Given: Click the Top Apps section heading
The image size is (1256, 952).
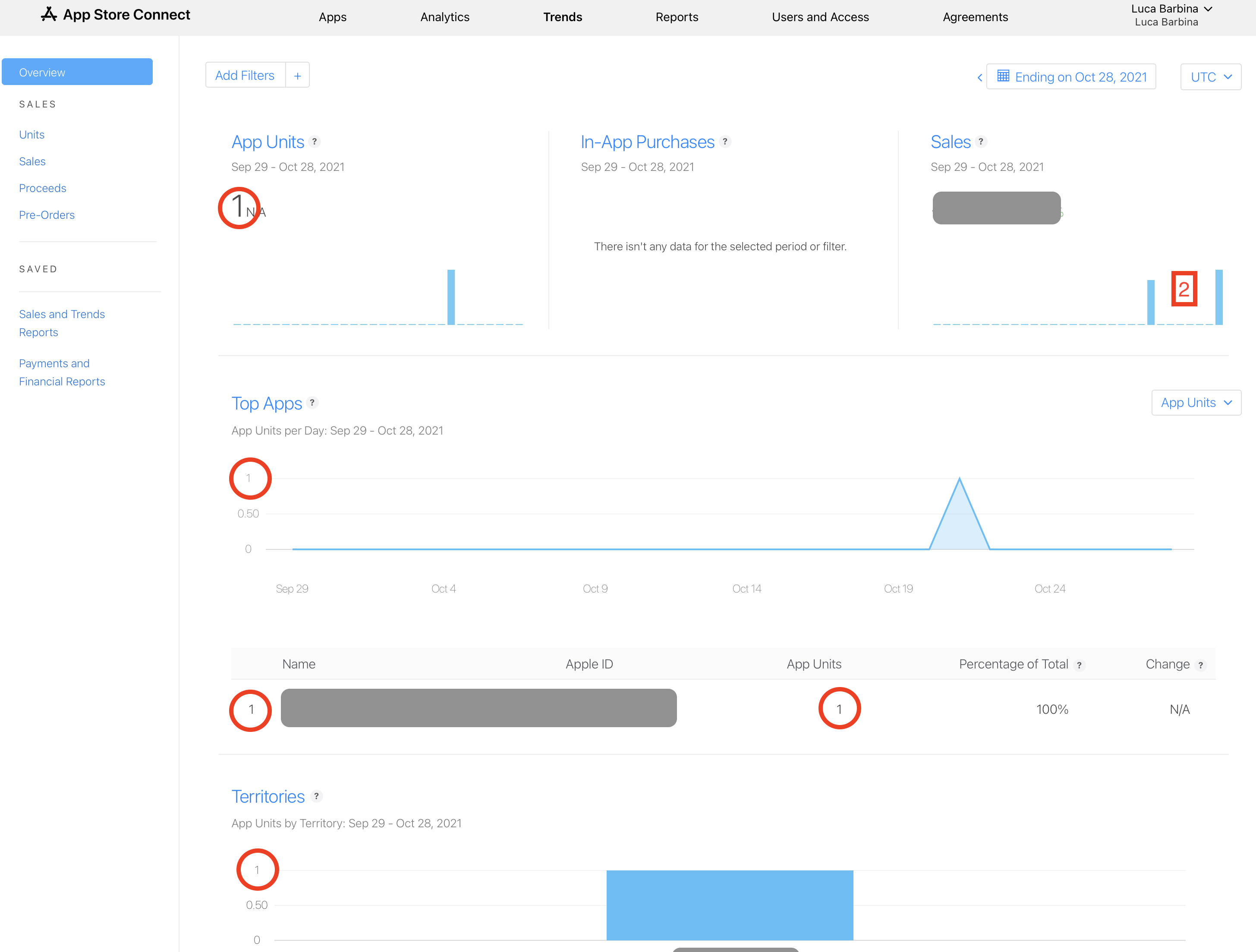Looking at the screenshot, I should coord(267,403).
